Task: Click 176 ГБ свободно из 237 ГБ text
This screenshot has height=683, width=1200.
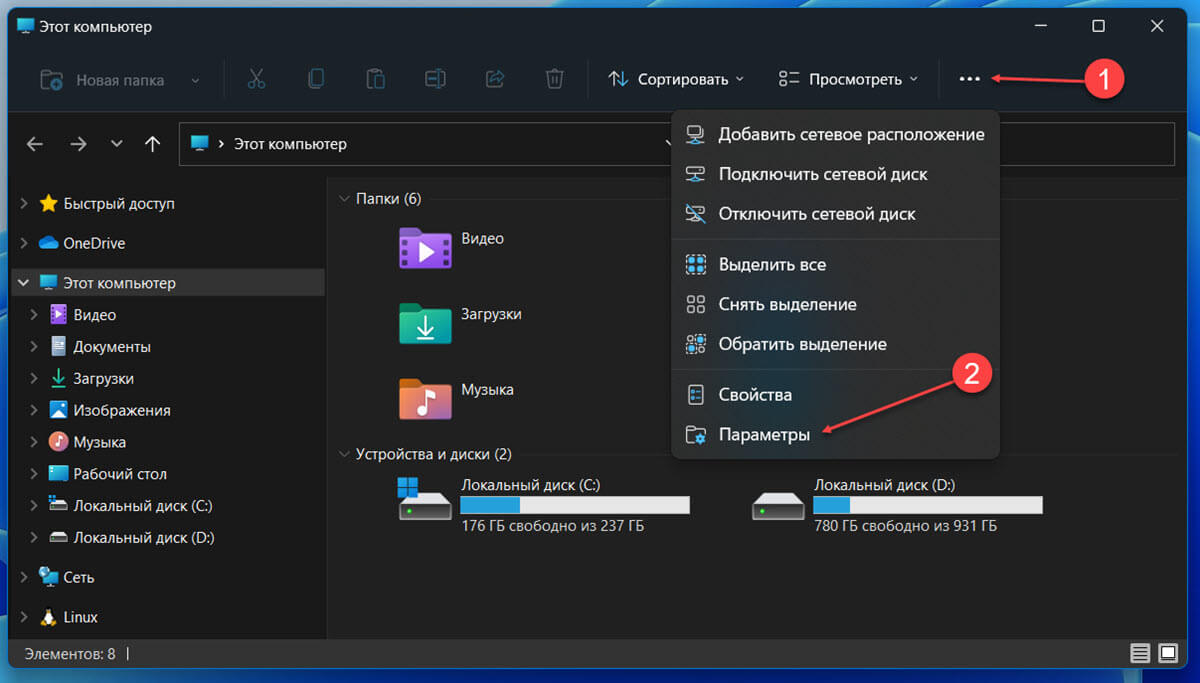Action: 553,526
